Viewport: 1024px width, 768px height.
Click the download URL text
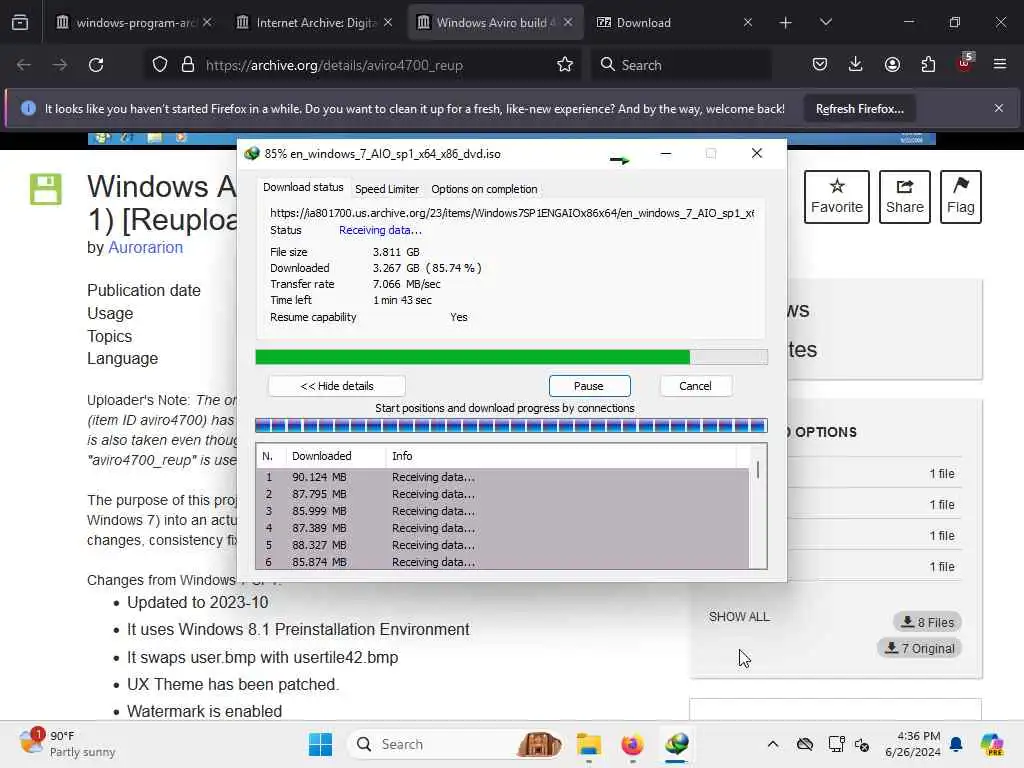coord(512,213)
